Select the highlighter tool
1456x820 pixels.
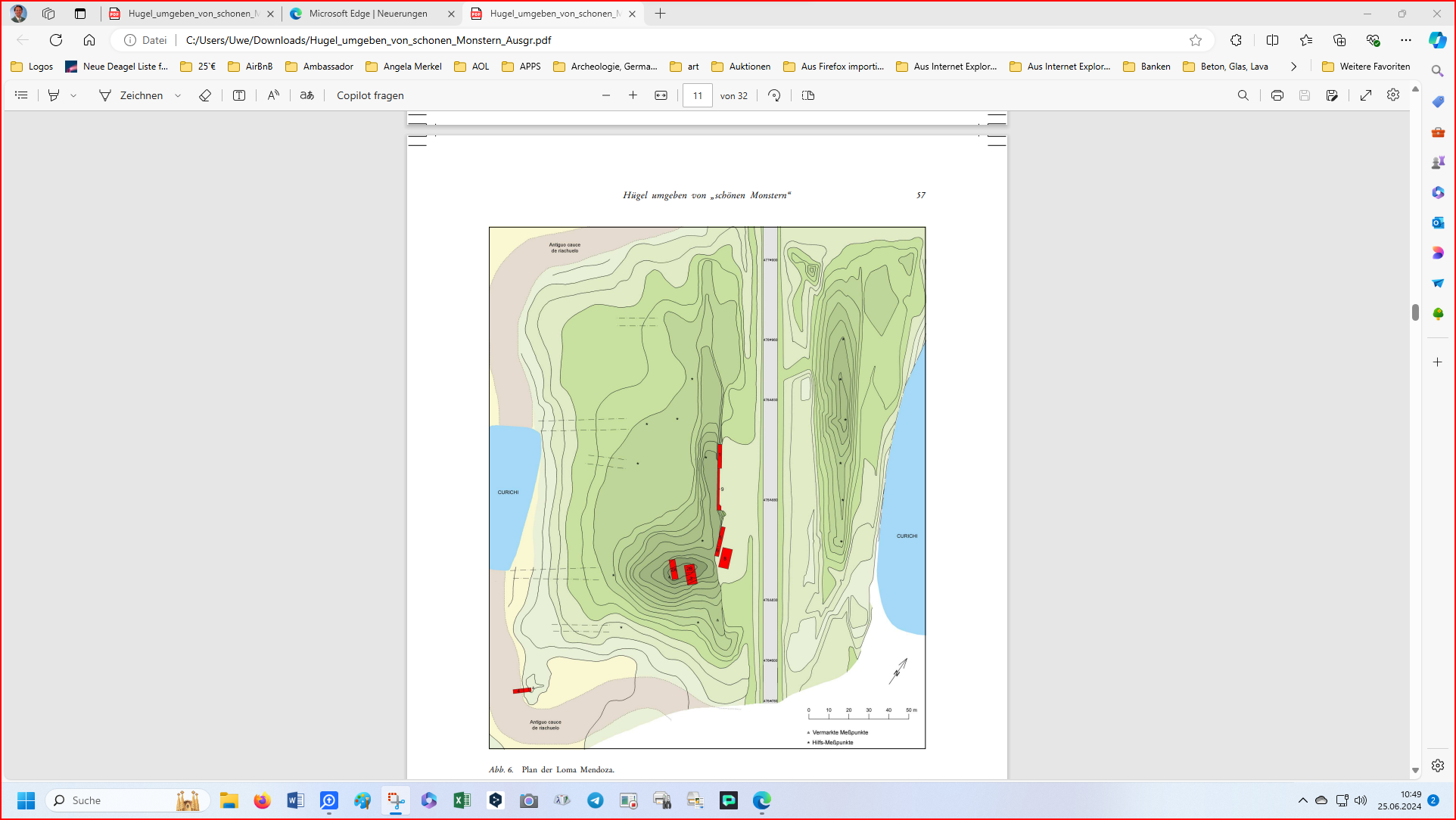(x=54, y=95)
